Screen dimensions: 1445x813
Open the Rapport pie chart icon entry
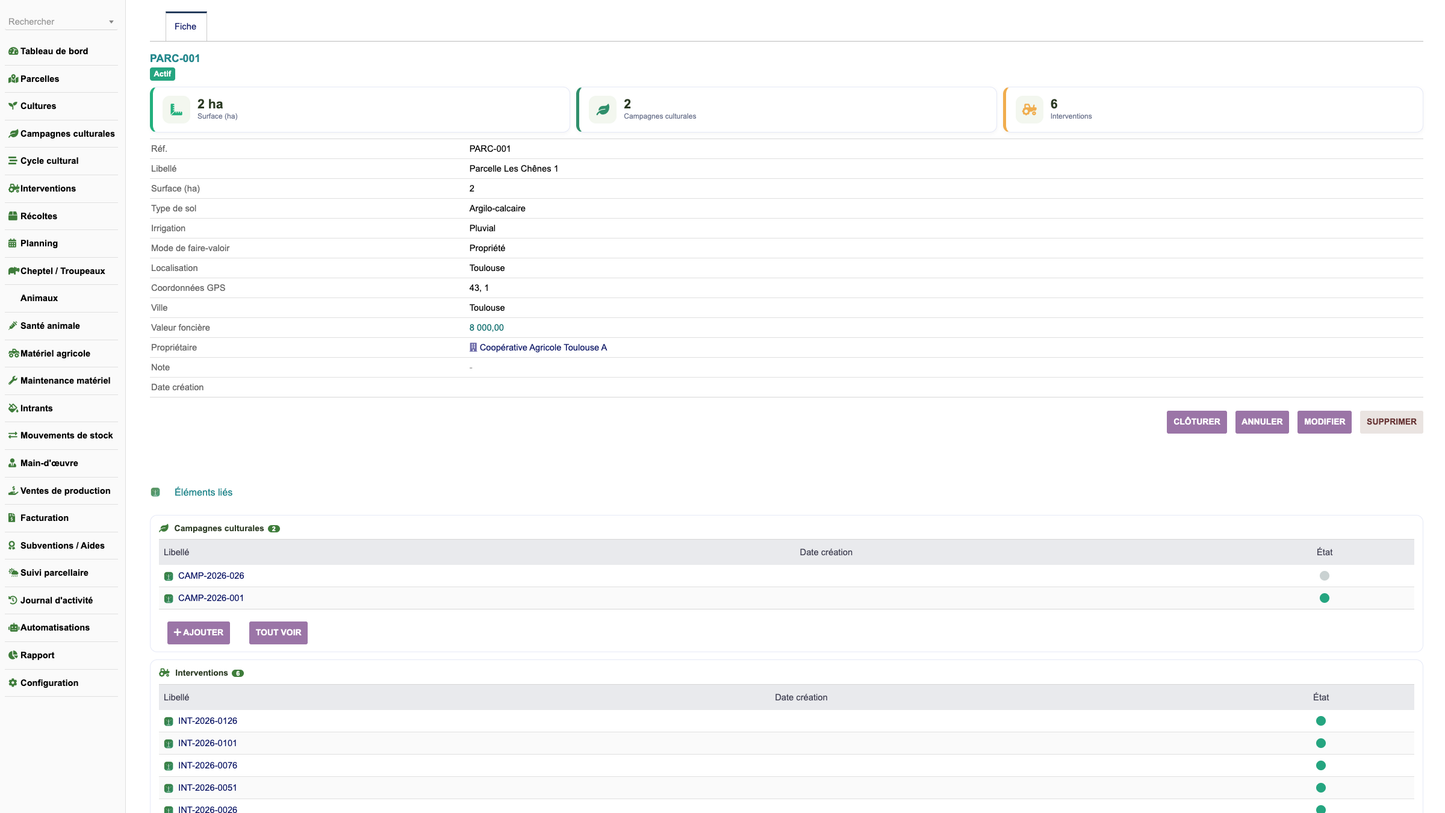[x=13, y=656]
